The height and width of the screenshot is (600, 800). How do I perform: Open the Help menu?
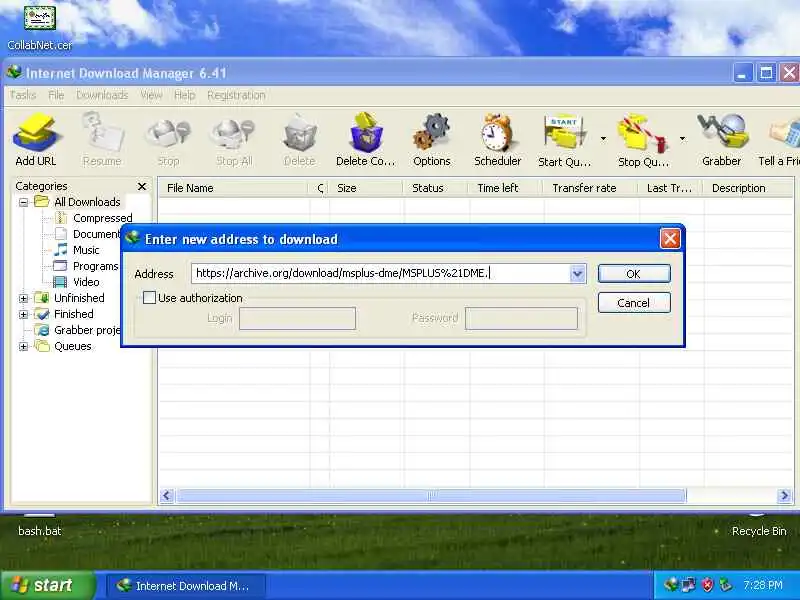(185, 95)
